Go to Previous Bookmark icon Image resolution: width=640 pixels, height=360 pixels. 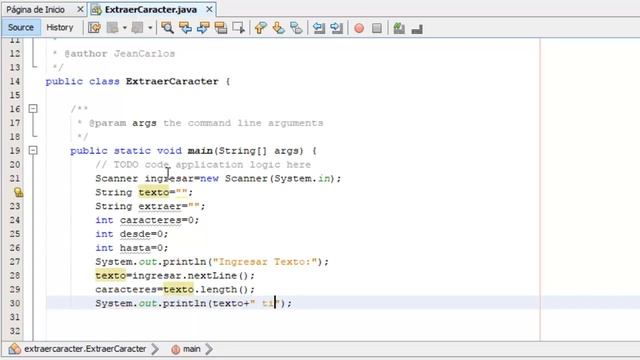click(260, 28)
